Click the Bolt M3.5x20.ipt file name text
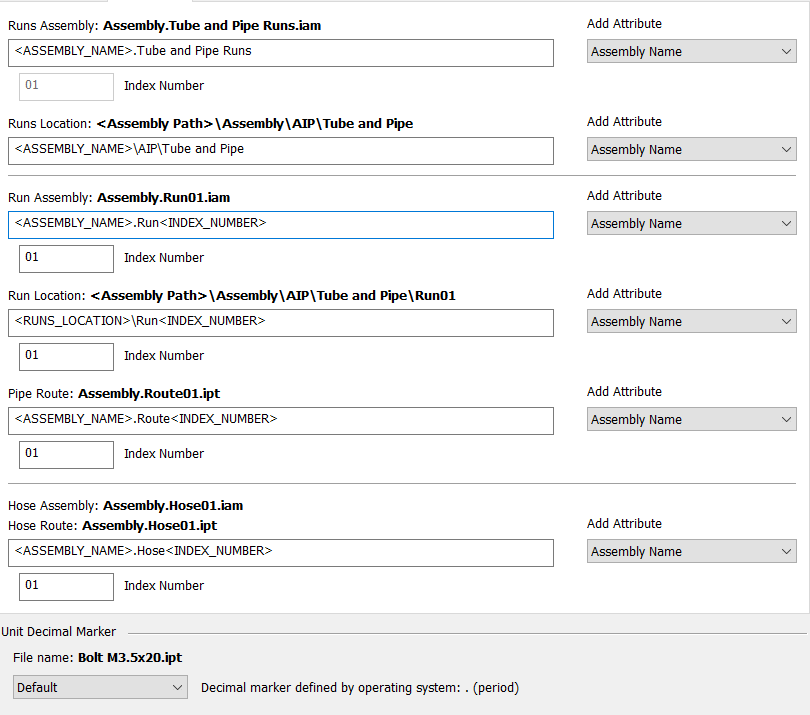Screen dimensions: 810x715 coord(130,658)
